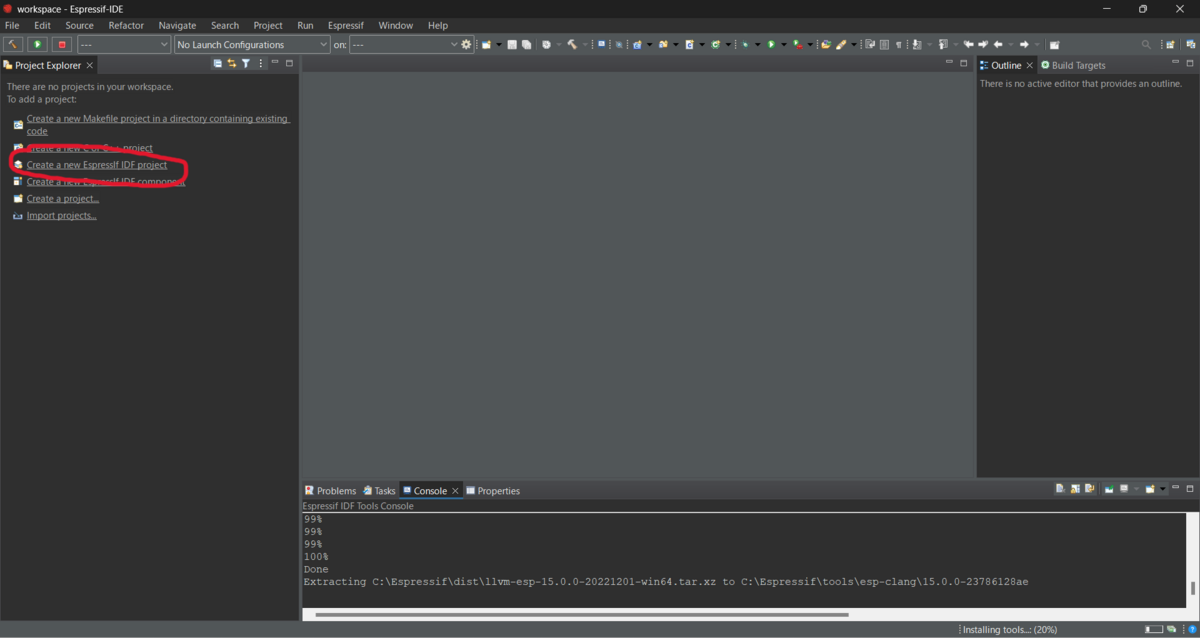Open Project Explorer view menu dots
Viewport: 1200px width, 638px height.
(261, 64)
